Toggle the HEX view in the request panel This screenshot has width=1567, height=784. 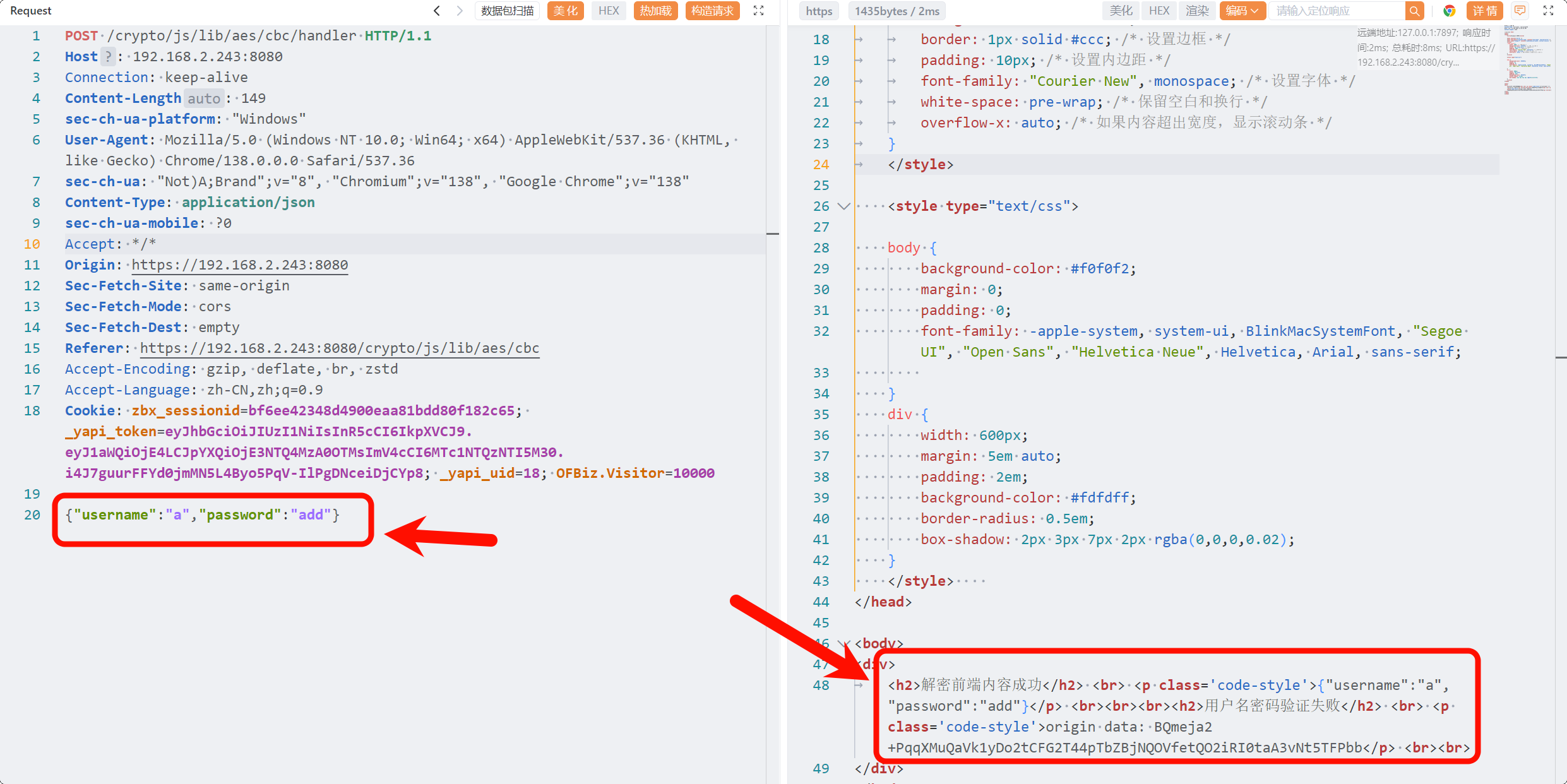tap(609, 11)
